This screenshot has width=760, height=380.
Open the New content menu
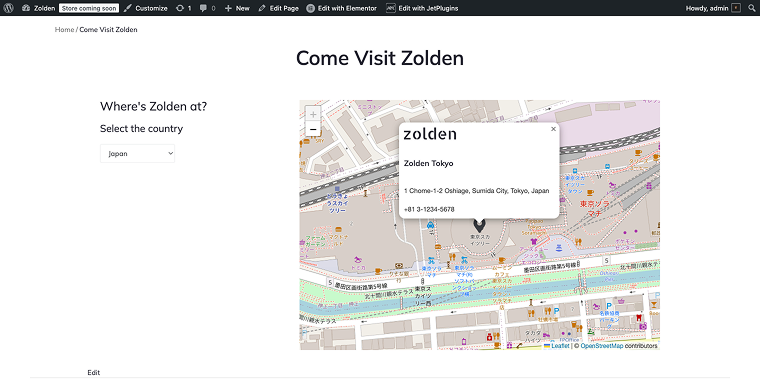click(237, 8)
